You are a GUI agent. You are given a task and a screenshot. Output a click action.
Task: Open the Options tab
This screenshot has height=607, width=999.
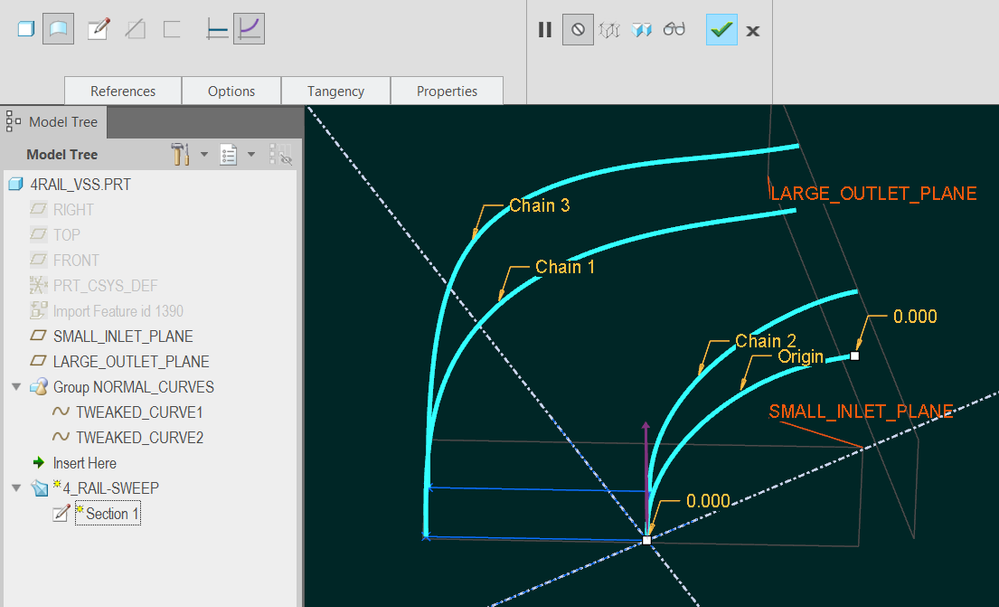point(231,91)
